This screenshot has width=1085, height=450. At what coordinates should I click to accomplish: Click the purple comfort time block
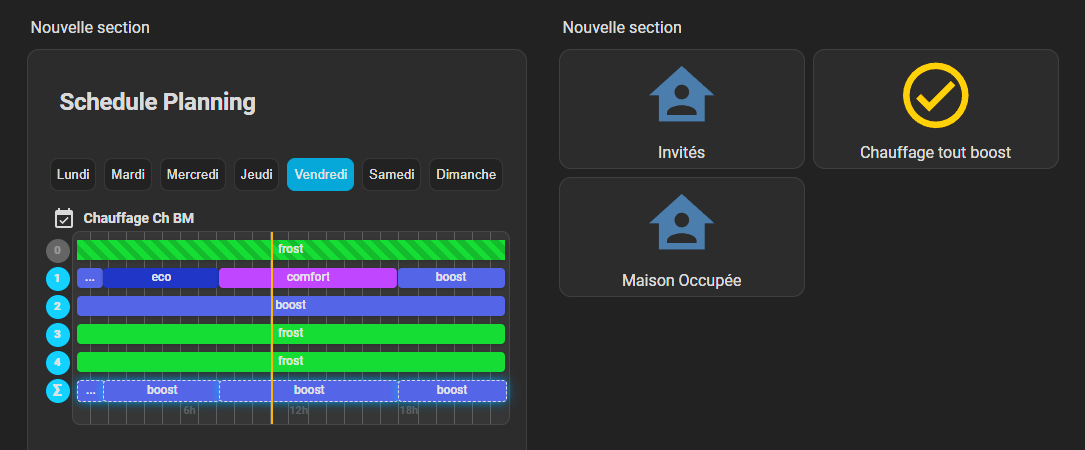(308, 278)
